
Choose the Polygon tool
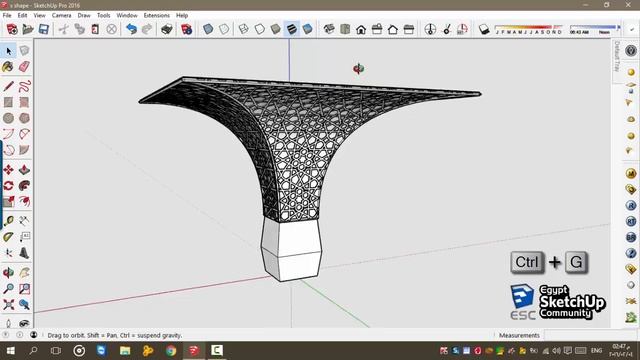pyautogui.click(x=24, y=118)
